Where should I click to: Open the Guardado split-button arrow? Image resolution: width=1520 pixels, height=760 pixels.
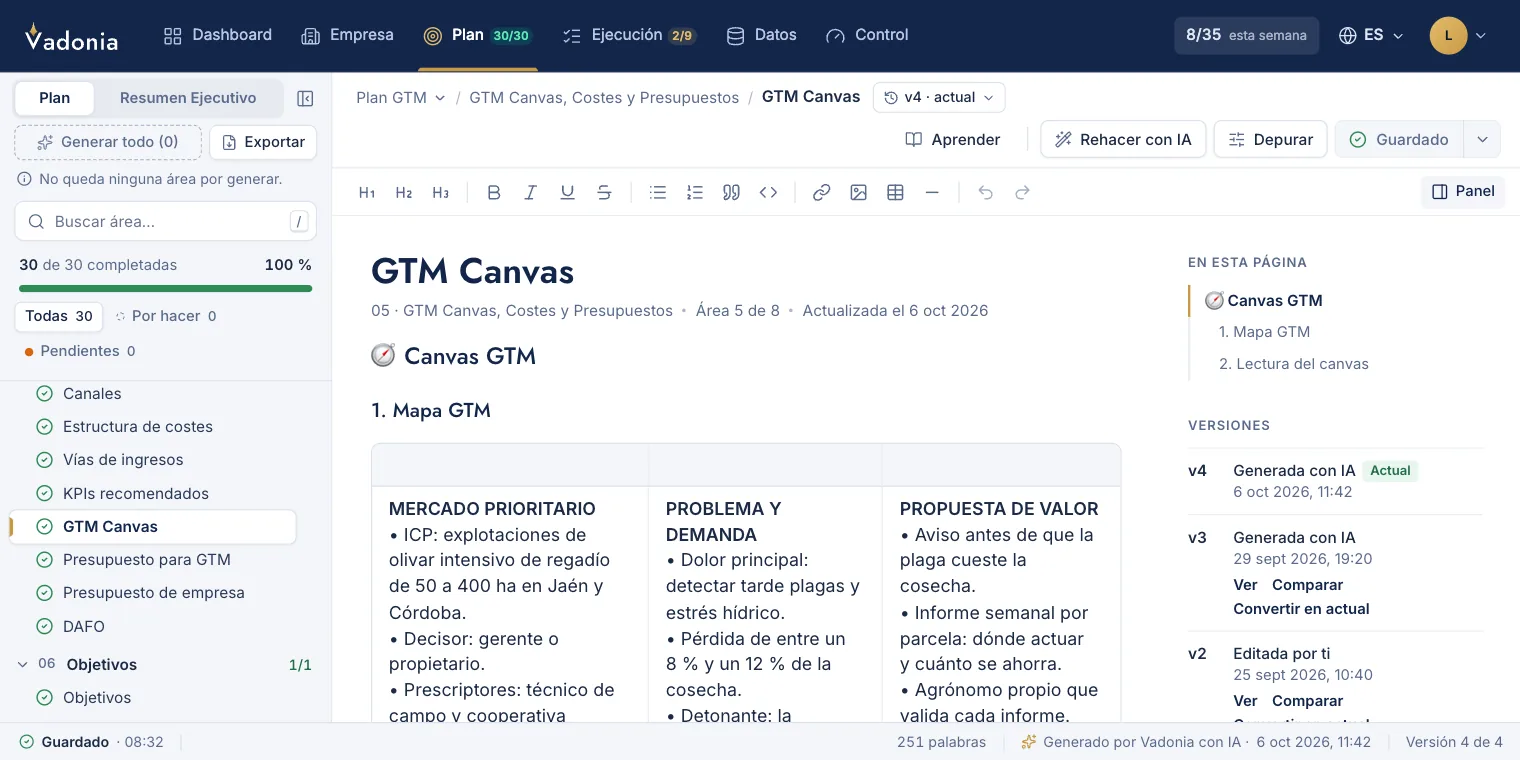pyautogui.click(x=1482, y=140)
